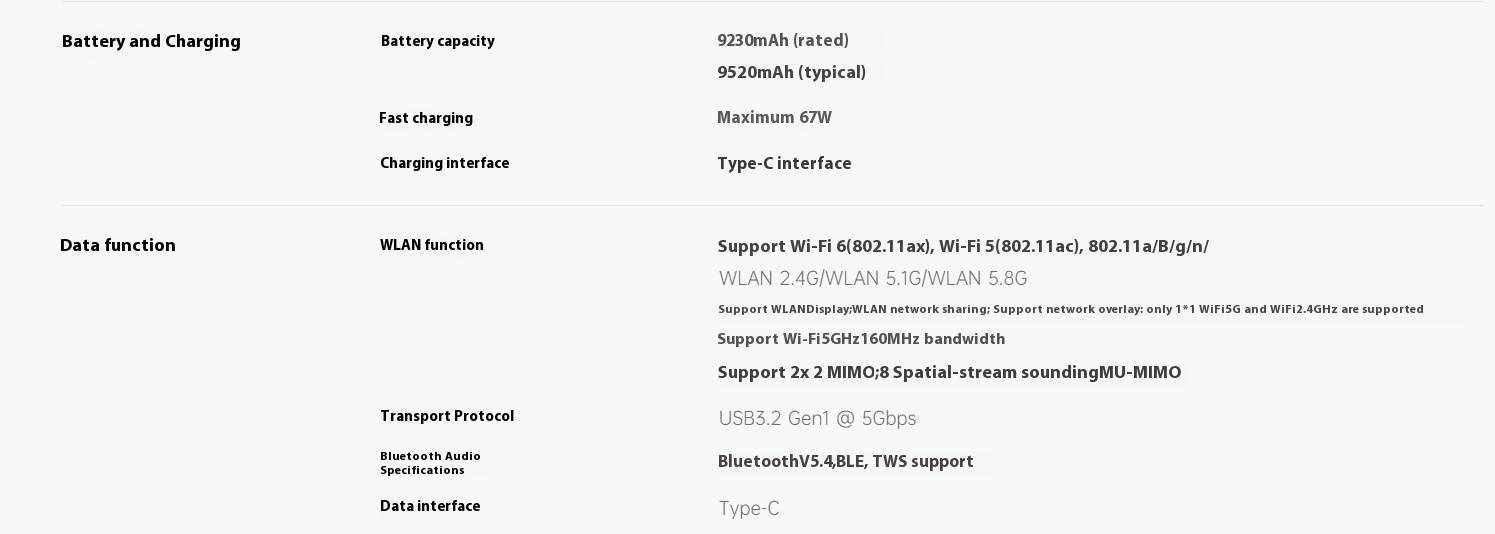Image resolution: width=1495 pixels, height=534 pixels.
Task: Click the 9520mAh (typical) value
Action: point(791,73)
